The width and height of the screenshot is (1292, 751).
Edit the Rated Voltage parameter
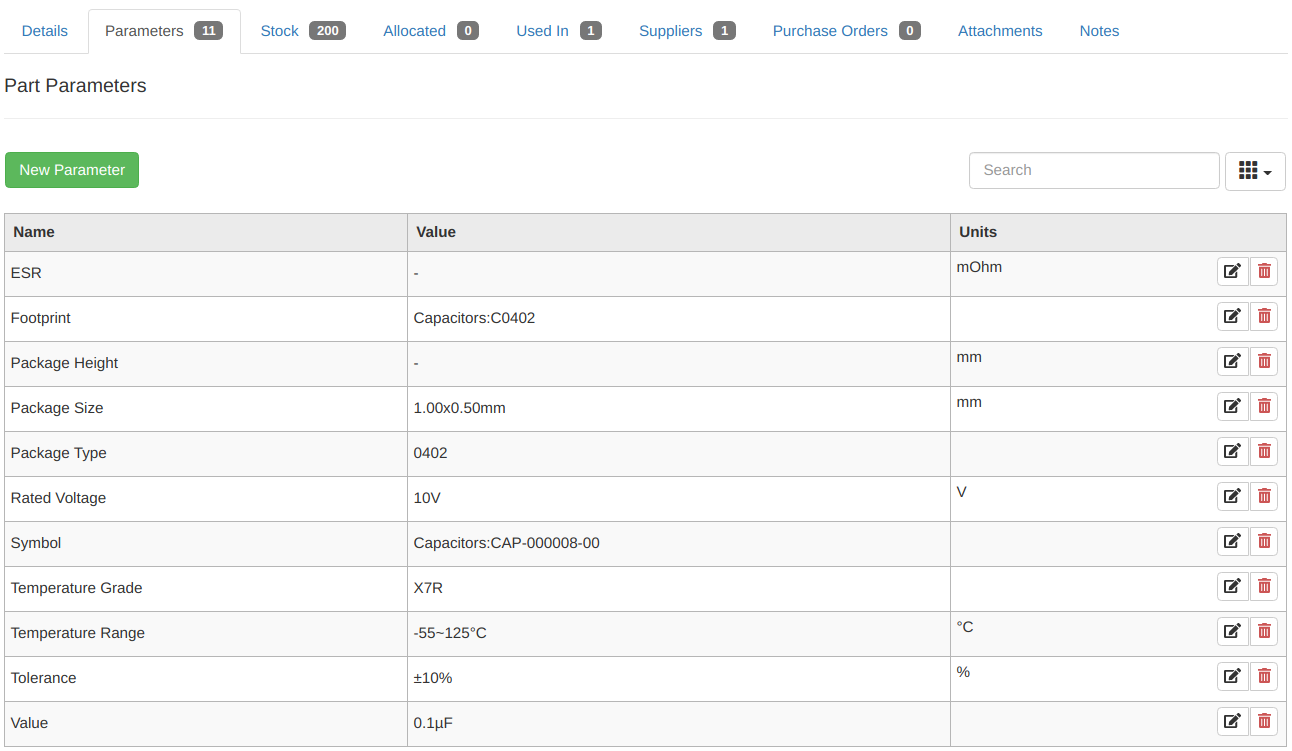pyautogui.click(x=1232, y=496)
